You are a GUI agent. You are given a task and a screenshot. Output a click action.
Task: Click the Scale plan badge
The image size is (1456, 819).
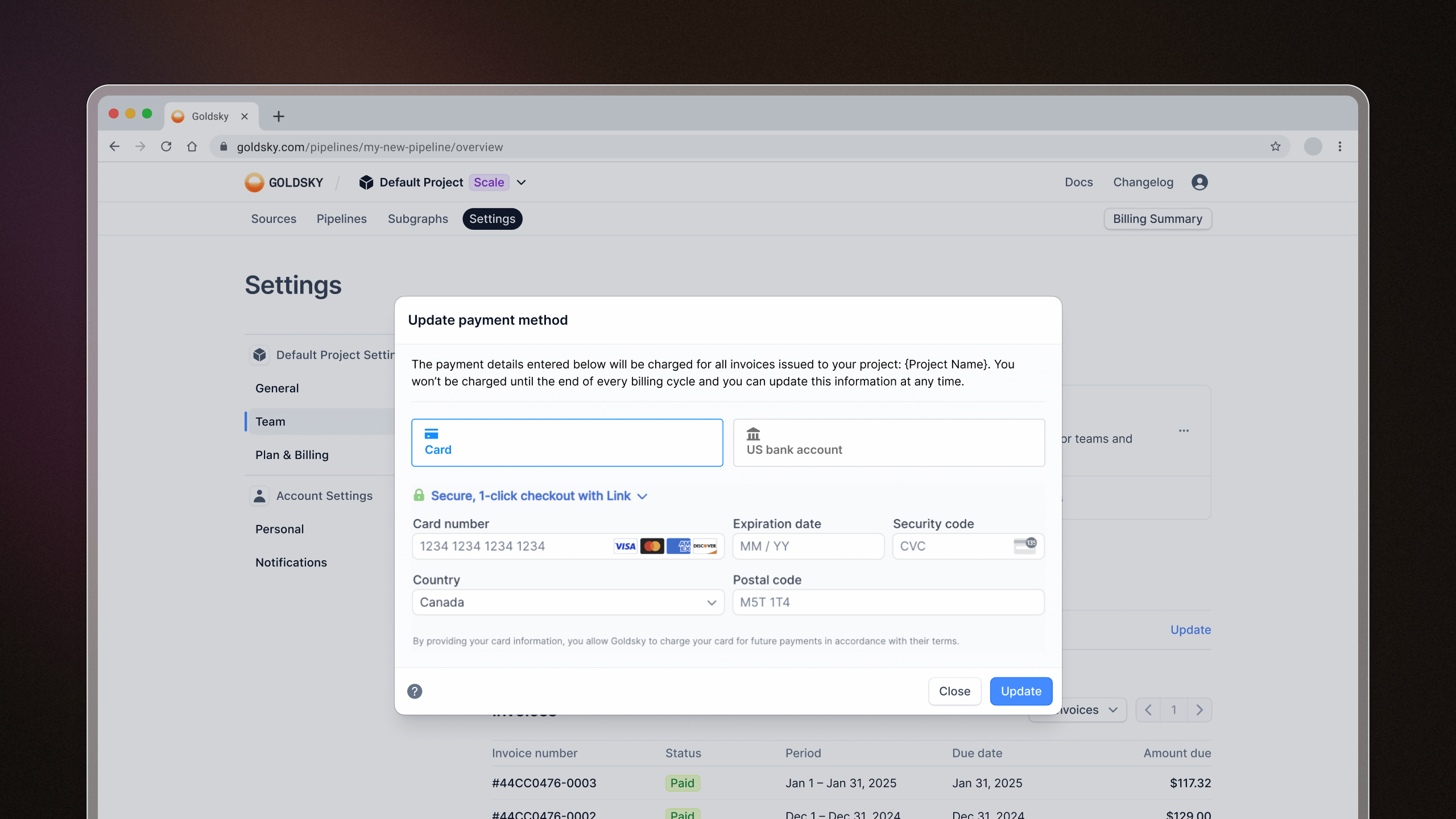pos(489,183)
